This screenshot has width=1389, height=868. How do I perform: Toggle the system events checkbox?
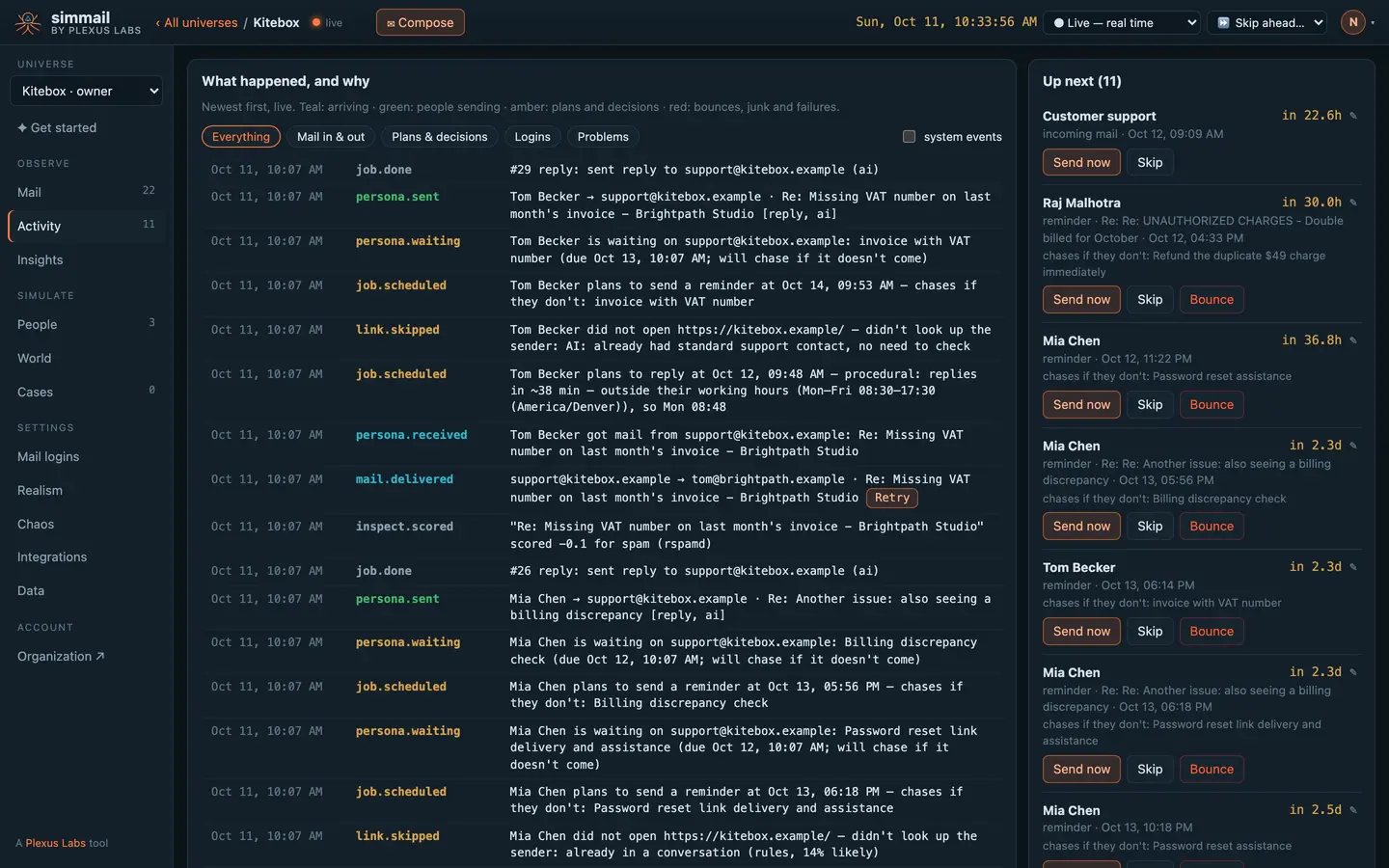tap(909, 137)
